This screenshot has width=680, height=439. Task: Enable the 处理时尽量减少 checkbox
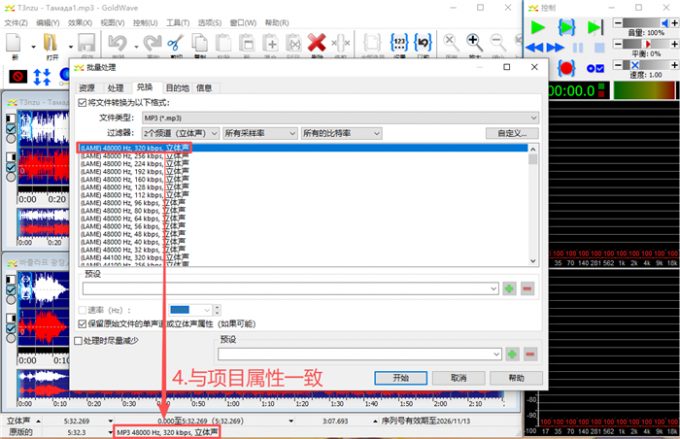click(x=79, y=340)
